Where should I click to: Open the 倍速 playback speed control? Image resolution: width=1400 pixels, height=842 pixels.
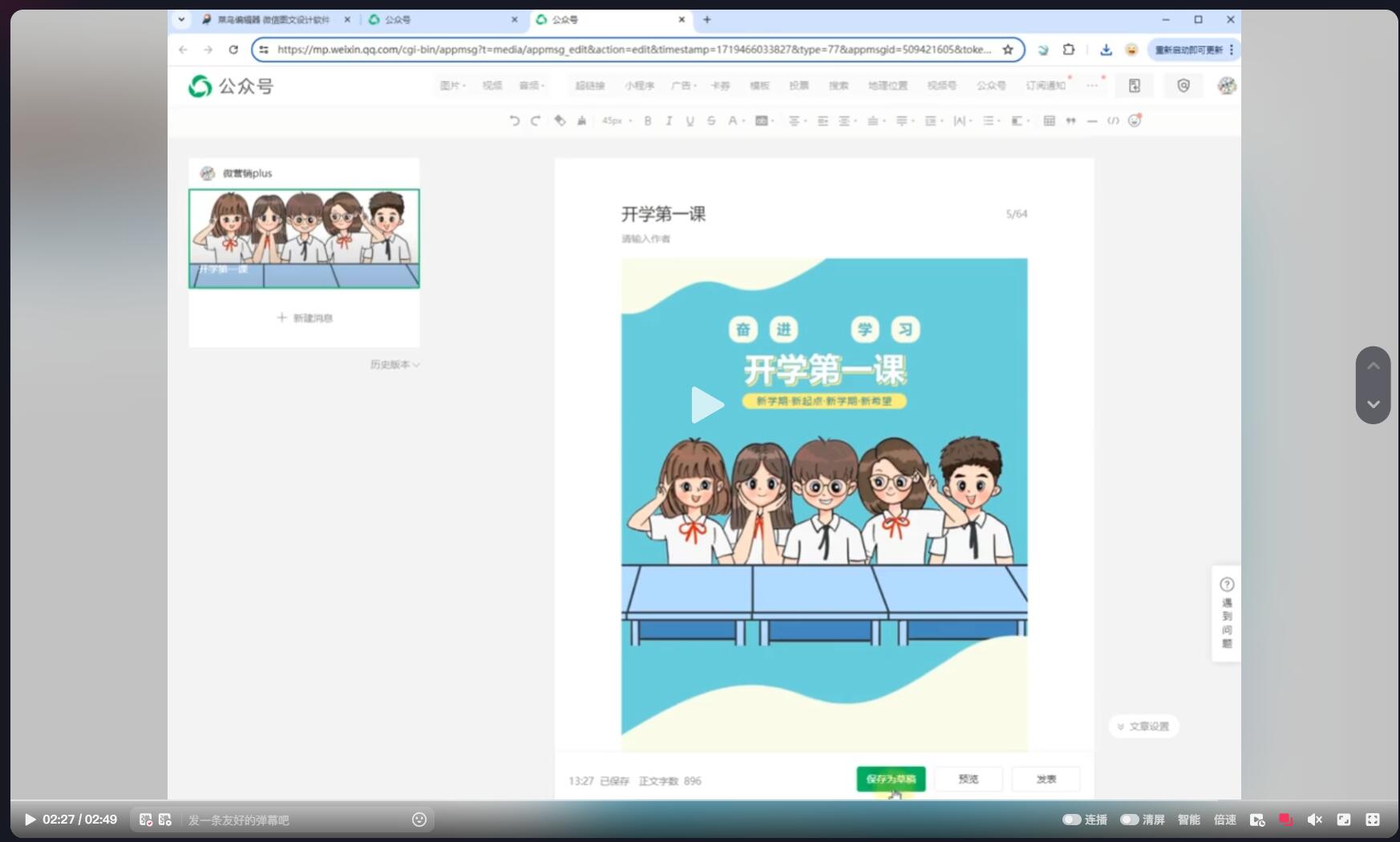point(1224,820)
